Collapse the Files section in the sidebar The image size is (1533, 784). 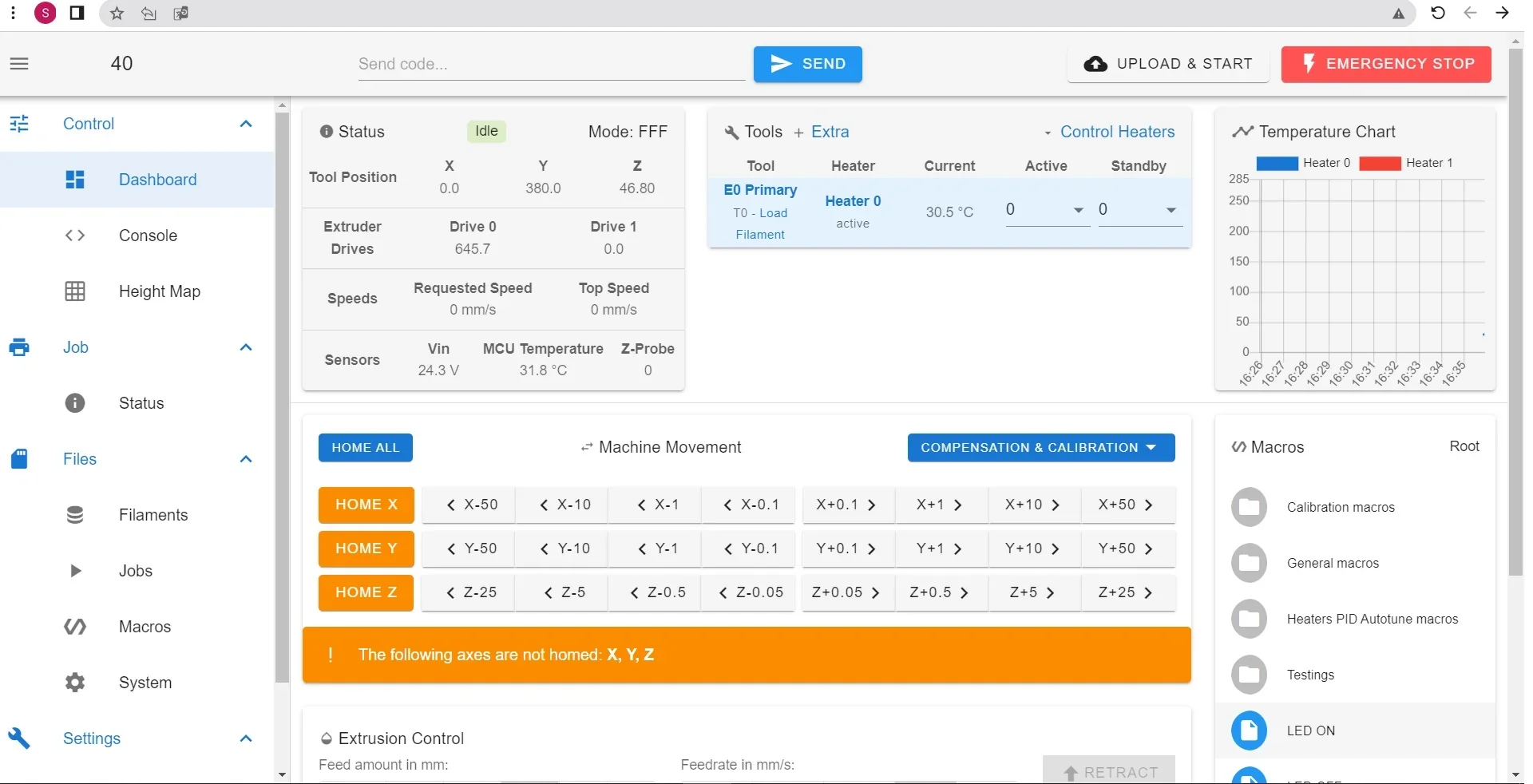[245, 459]
